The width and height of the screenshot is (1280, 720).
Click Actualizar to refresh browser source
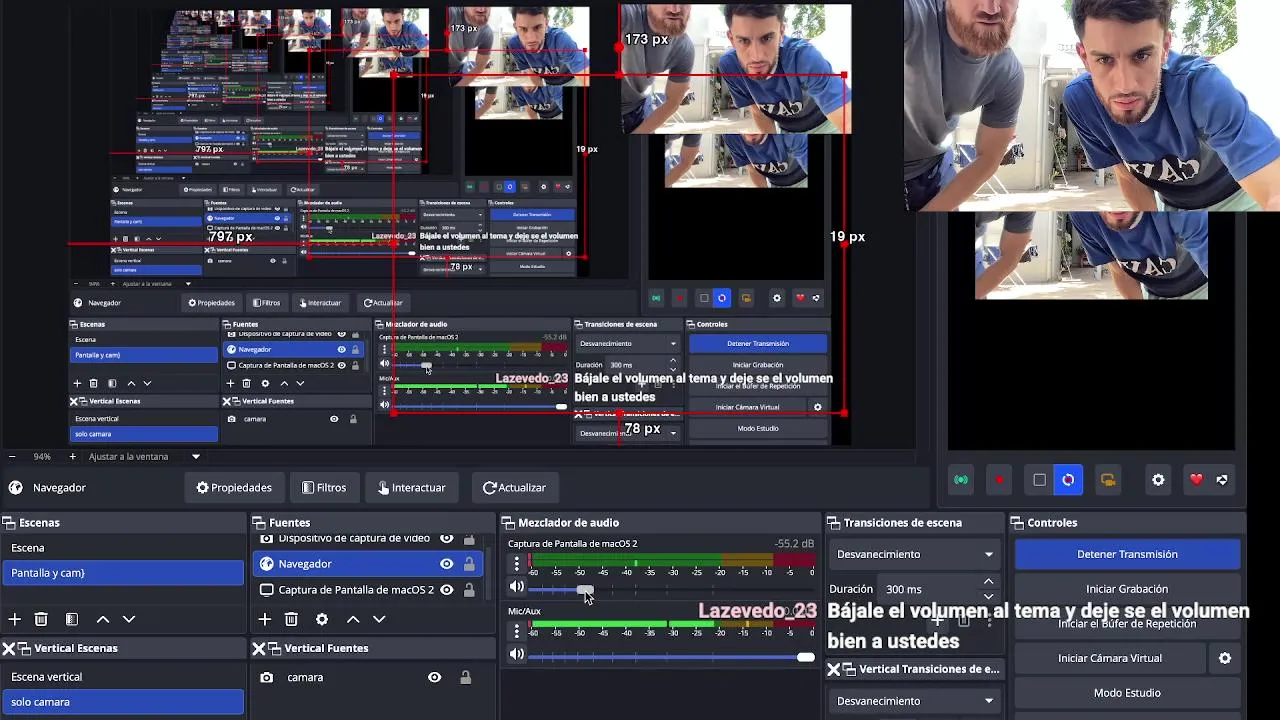[514, 488]
